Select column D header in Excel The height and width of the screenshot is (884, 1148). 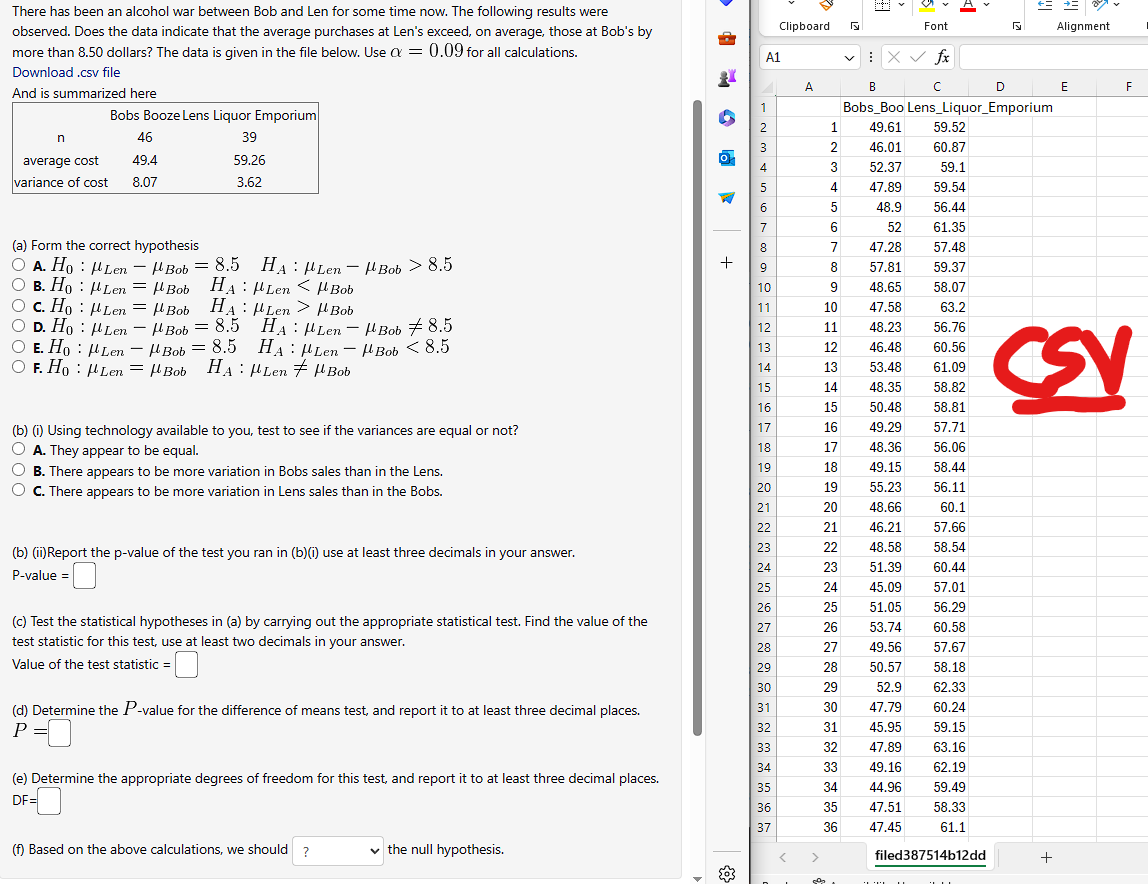[x=1000, y=87]
